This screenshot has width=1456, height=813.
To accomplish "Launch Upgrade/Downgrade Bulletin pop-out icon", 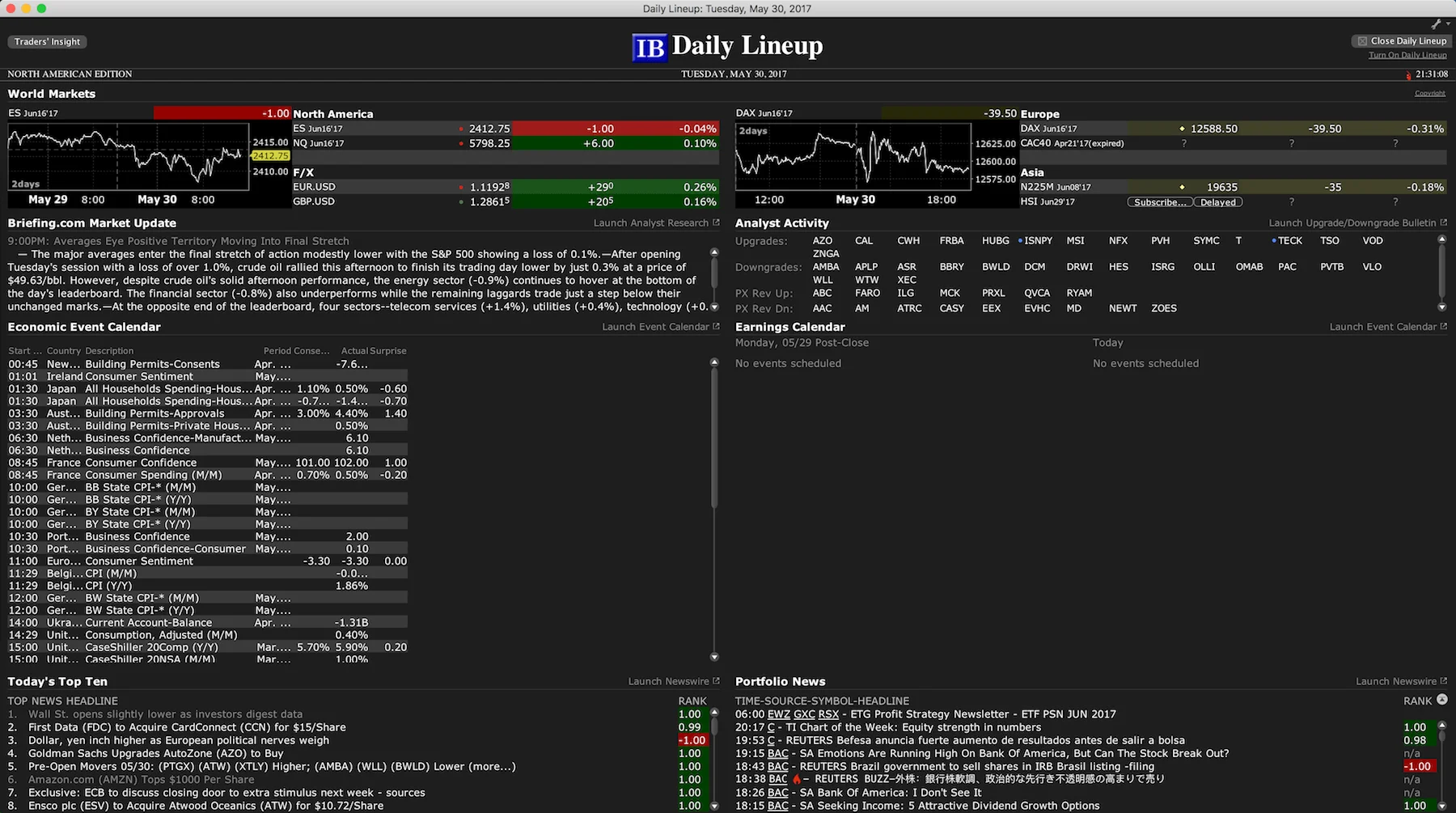I will coord(1443,222).
